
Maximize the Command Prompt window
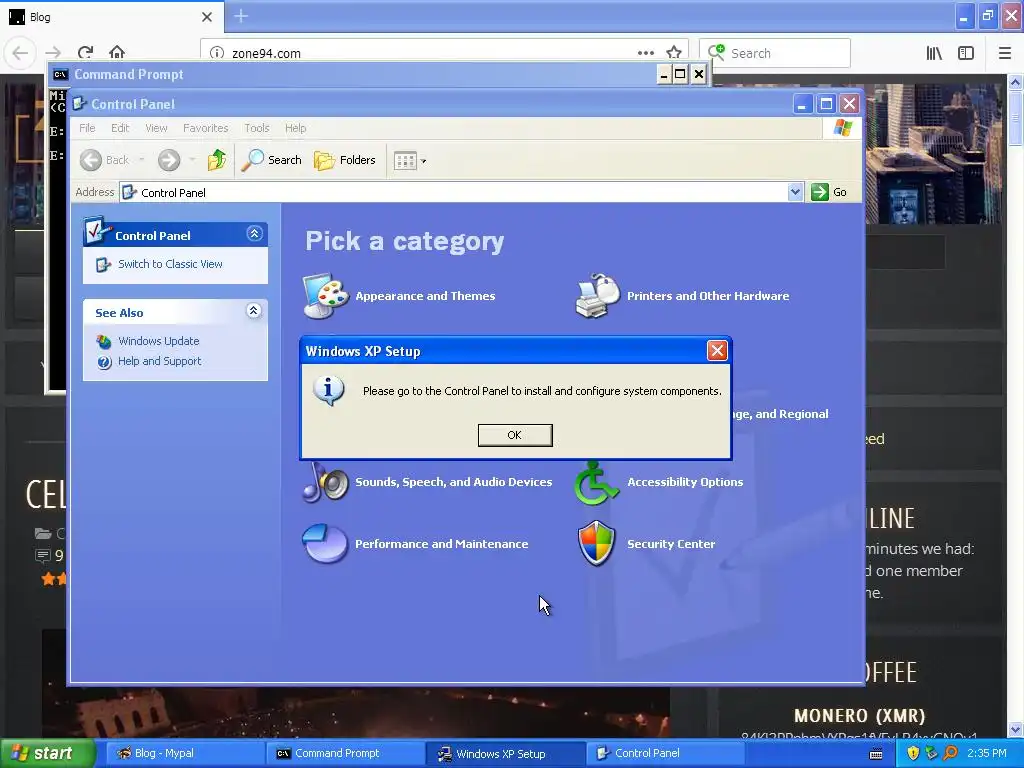tap(680, 74)
